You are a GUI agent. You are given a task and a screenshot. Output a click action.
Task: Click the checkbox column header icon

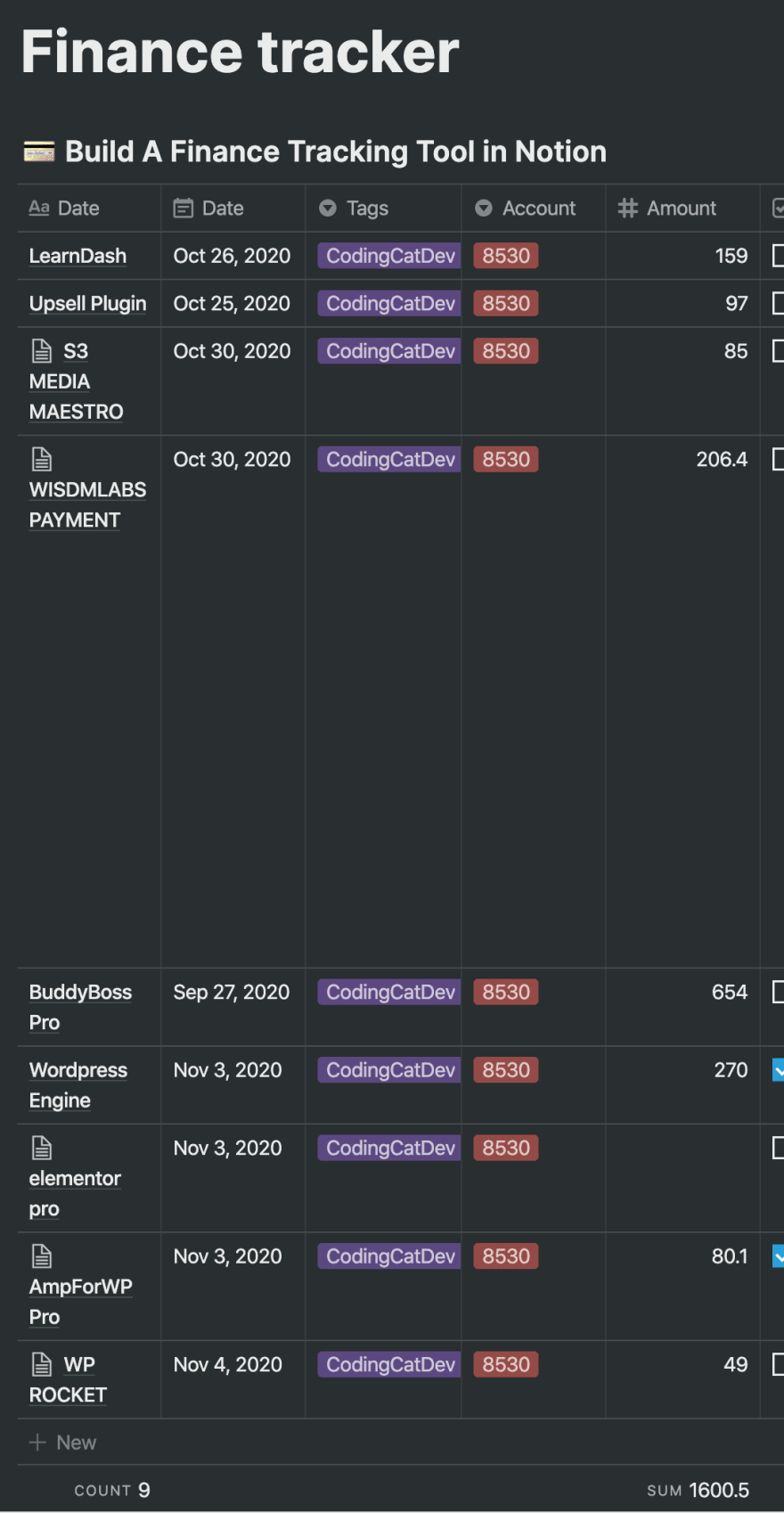[x=778, y=209]
